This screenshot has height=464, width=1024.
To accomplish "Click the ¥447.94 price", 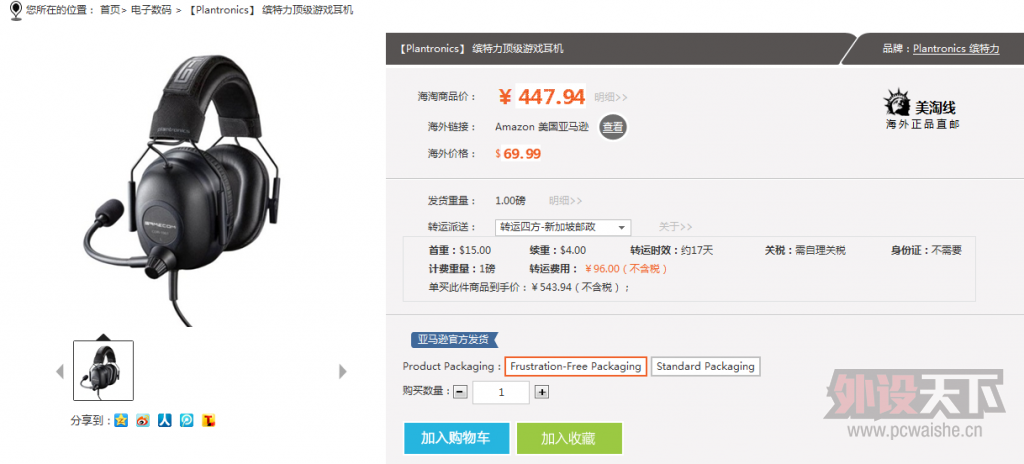I will (x=542, y=97).
